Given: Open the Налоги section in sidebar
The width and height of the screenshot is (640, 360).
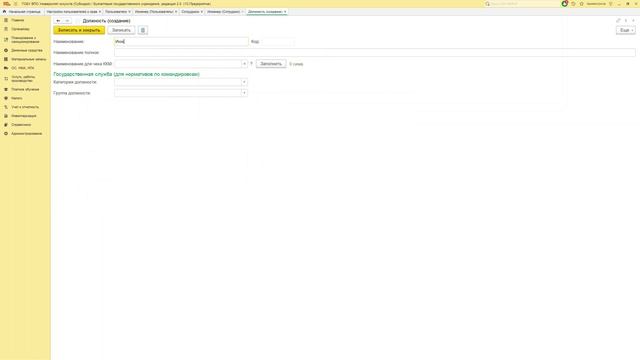Looking at the screenshot, I should coord(17,98).
